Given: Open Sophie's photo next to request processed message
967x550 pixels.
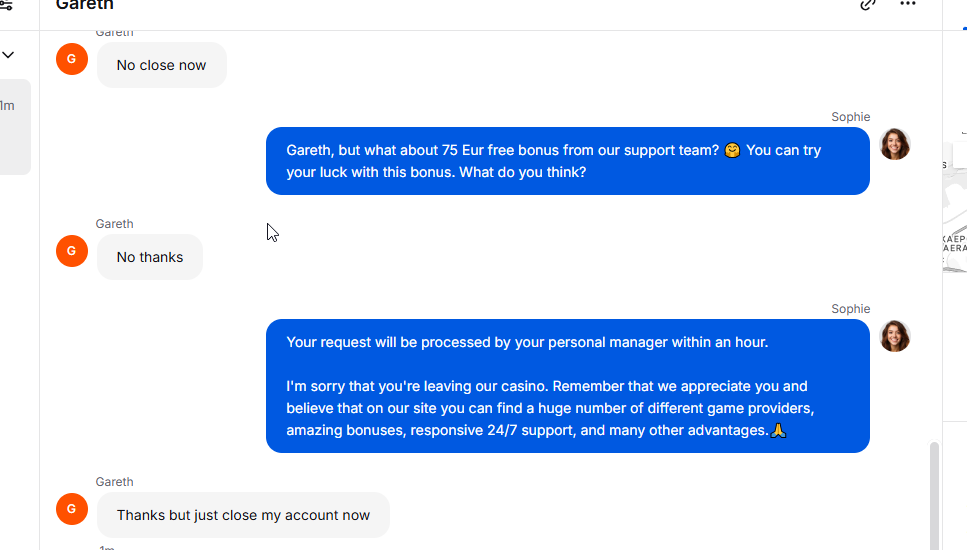Looking at the screenshot, I should tap(895, 336).
